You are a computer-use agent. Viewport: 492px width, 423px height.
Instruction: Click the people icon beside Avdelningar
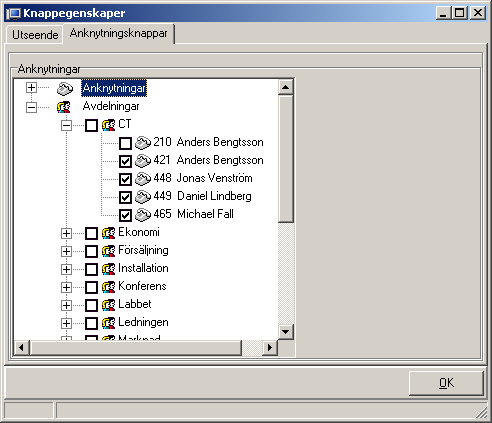tap(64, 107)
